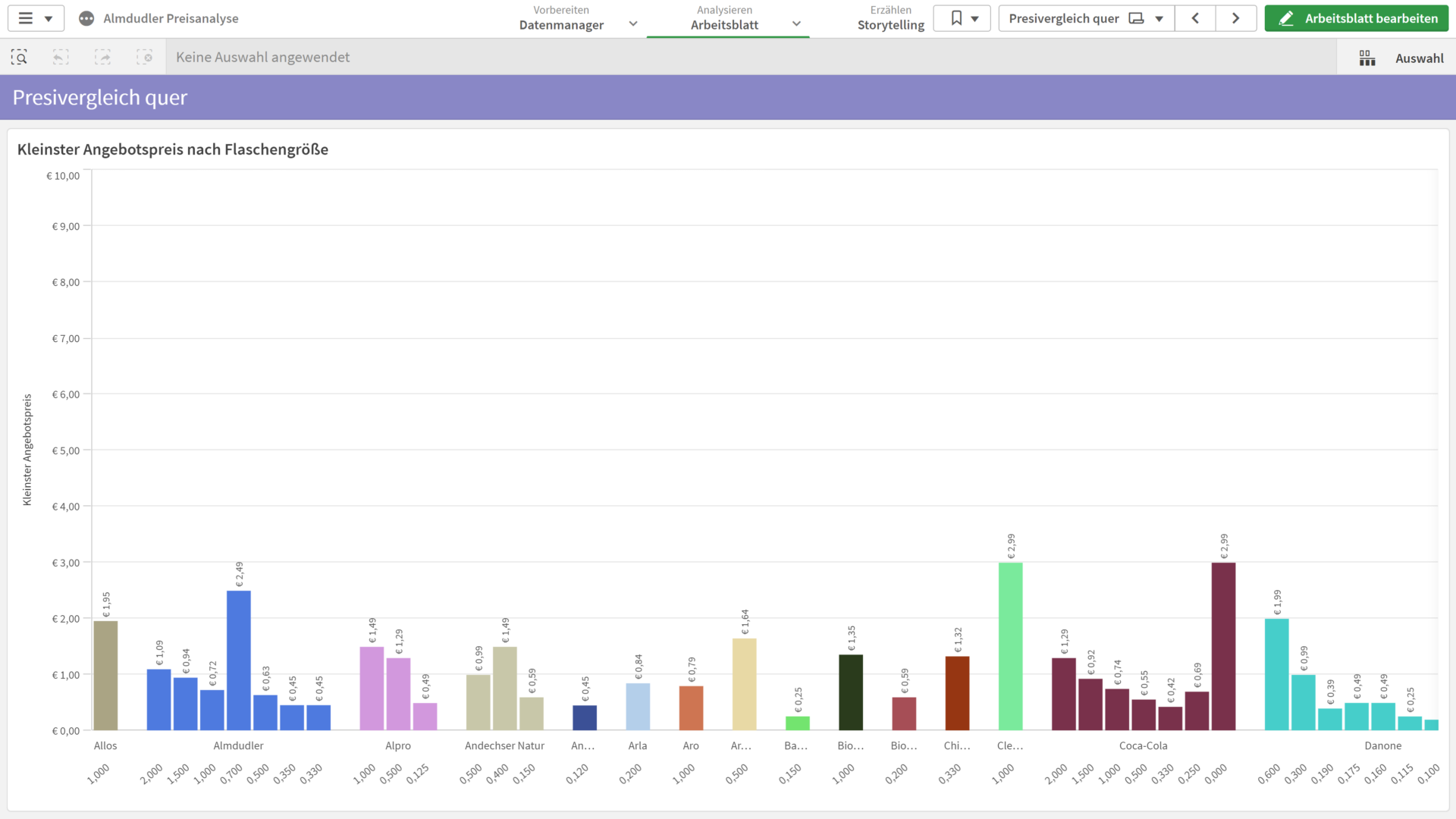Select the Allos 1,000 bar
1456x819 pixels.
[105, 676]
